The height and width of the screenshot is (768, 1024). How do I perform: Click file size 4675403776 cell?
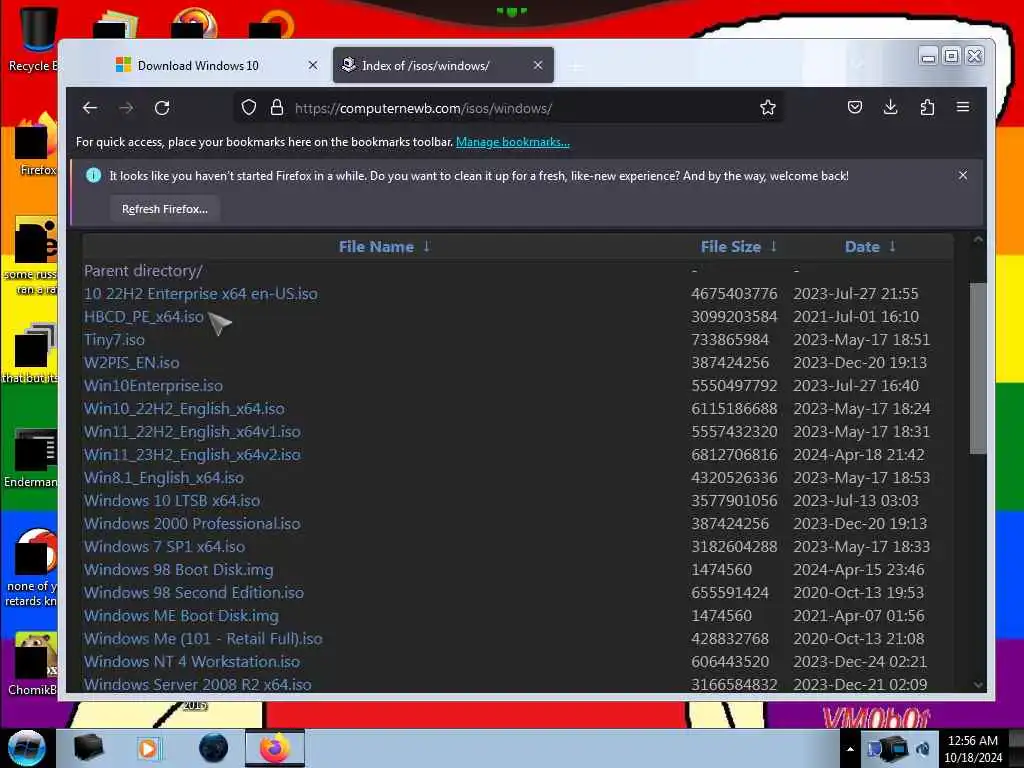(734, 293)
